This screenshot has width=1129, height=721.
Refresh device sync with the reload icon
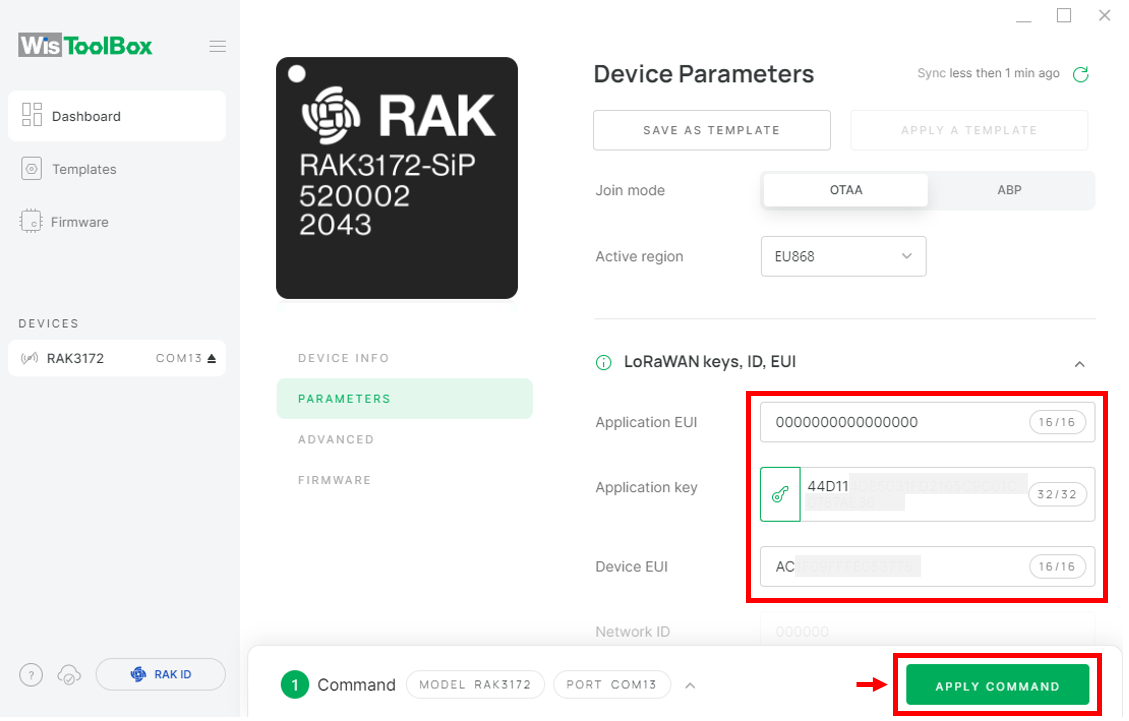pos(1081,74)
